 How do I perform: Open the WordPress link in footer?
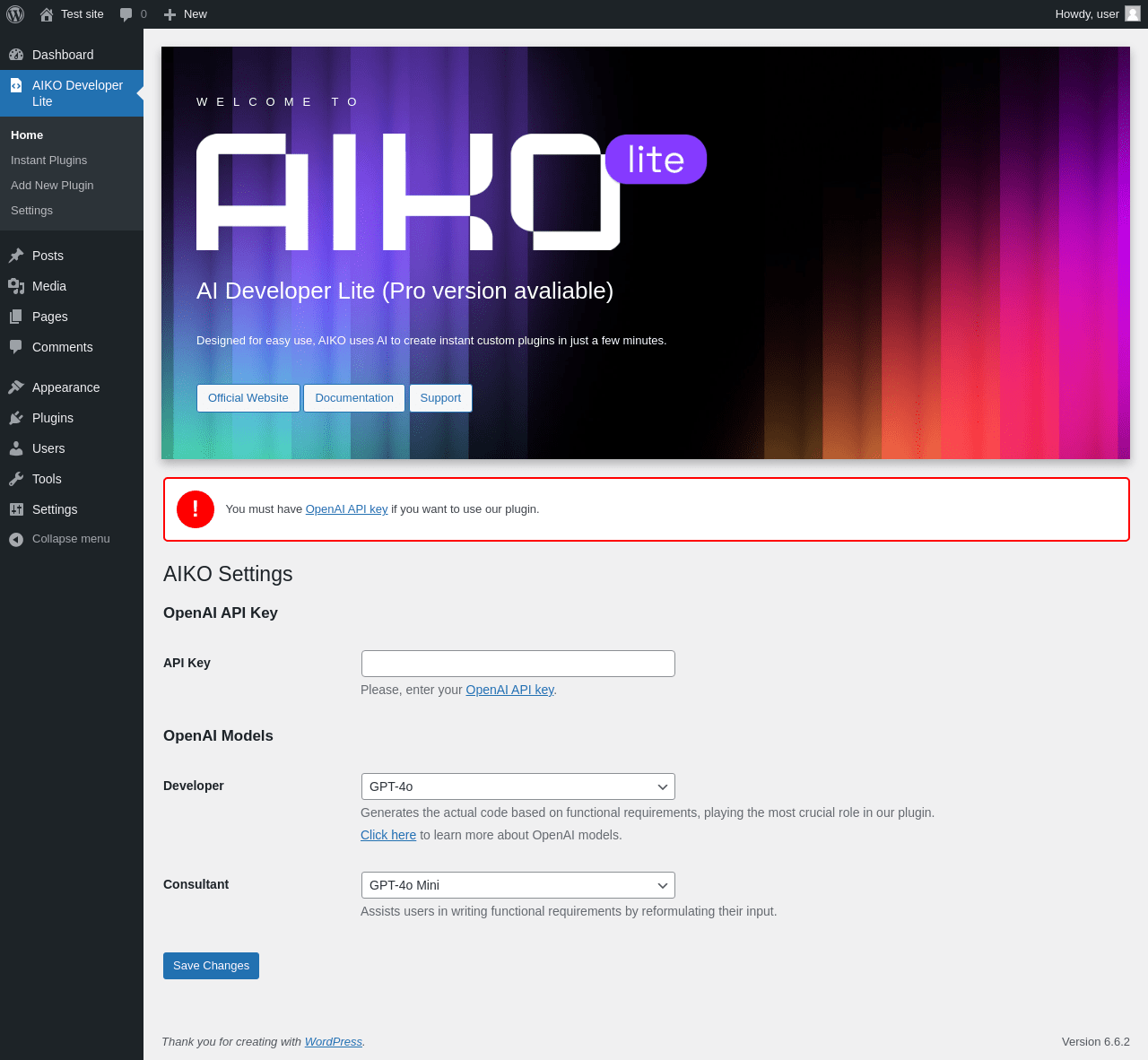(x=333, y=1041)
